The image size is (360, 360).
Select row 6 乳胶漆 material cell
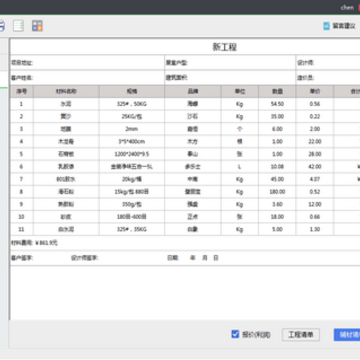(66, 167)
